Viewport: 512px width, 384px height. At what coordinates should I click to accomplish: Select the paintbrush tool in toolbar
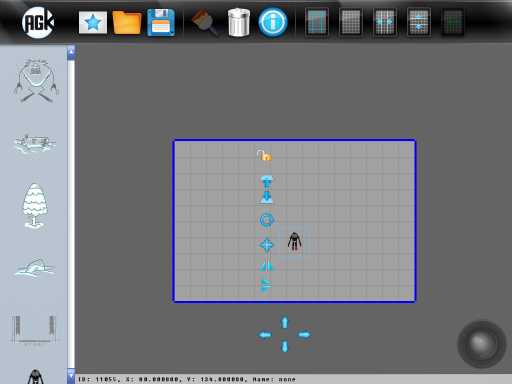pos(205,22)
